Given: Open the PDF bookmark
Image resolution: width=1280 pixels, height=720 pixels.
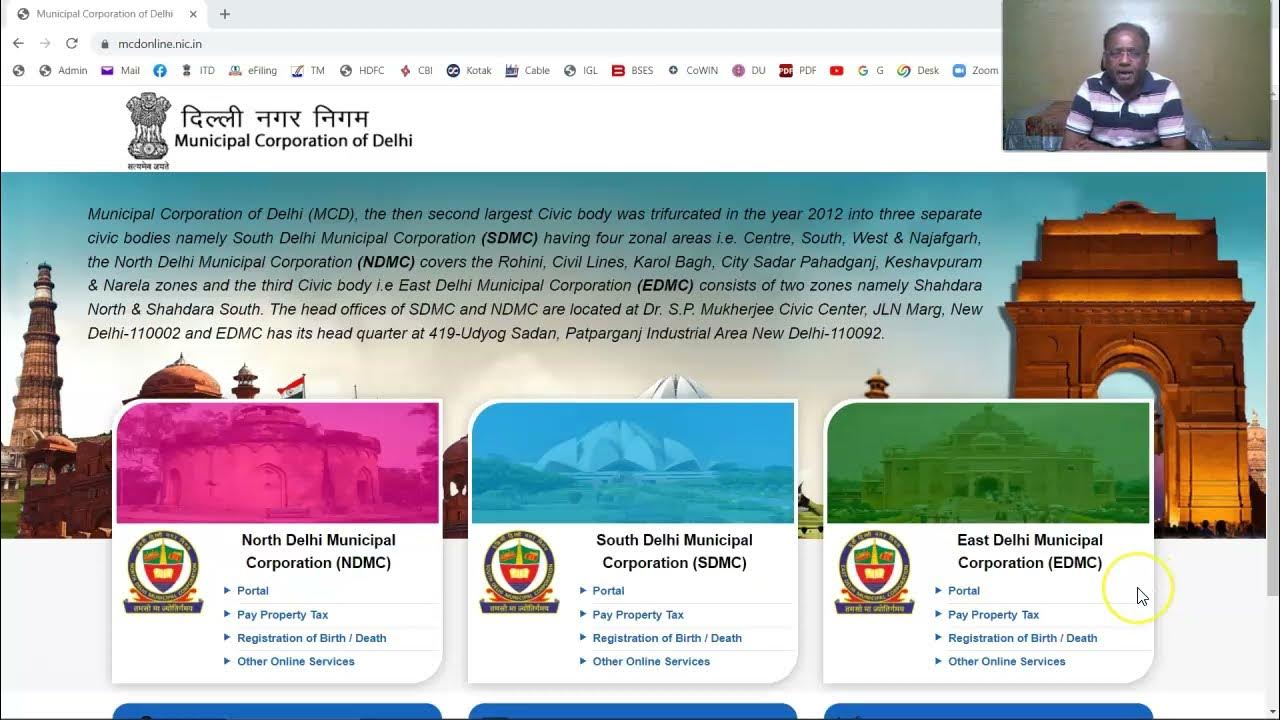Looking at the screenshot, I should point(798,71).
